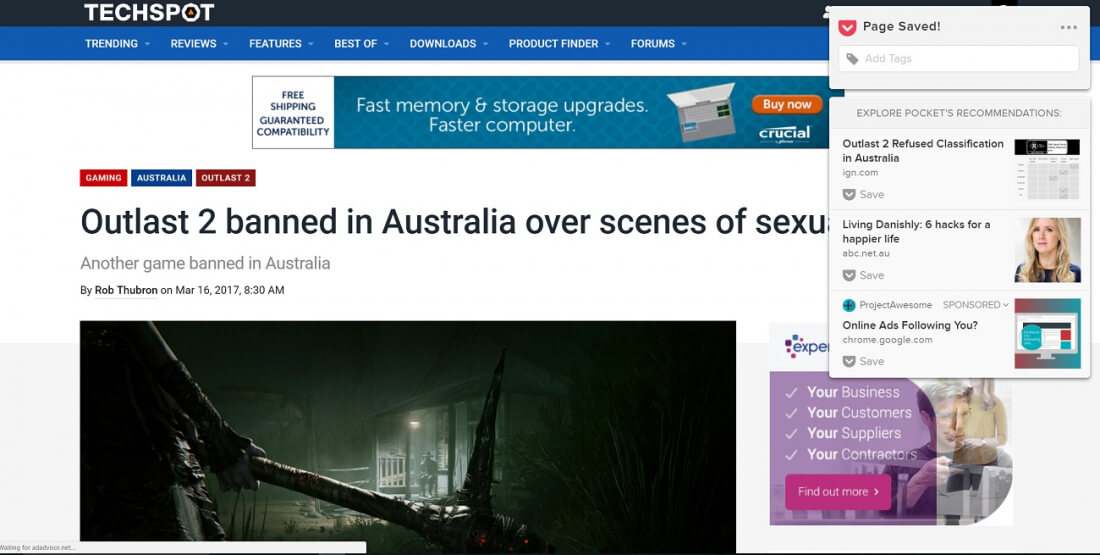This screenshot has width=1100, height=555.
Task: Click the 'ign.com' source text
Action: click(x=860, y=173)
